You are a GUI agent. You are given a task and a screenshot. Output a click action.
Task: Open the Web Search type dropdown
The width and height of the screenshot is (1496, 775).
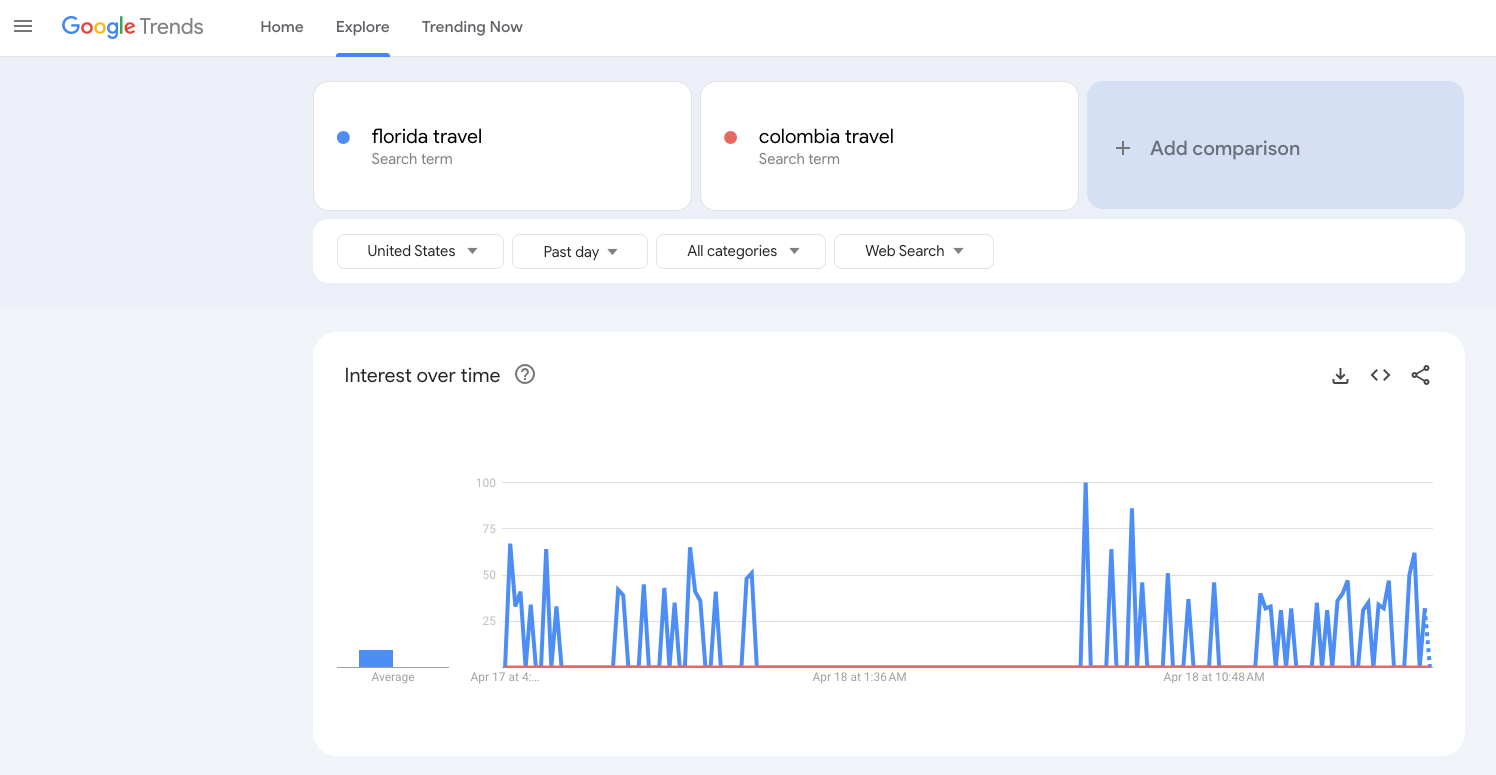(x=914, y=251)
